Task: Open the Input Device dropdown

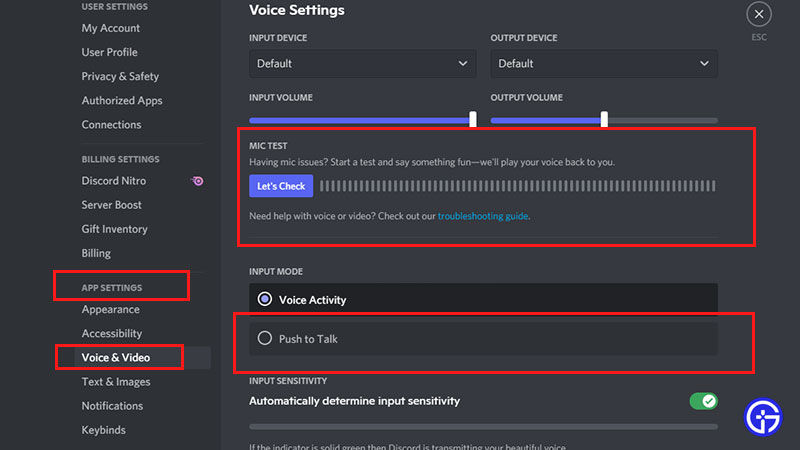Action: point(362,64)
